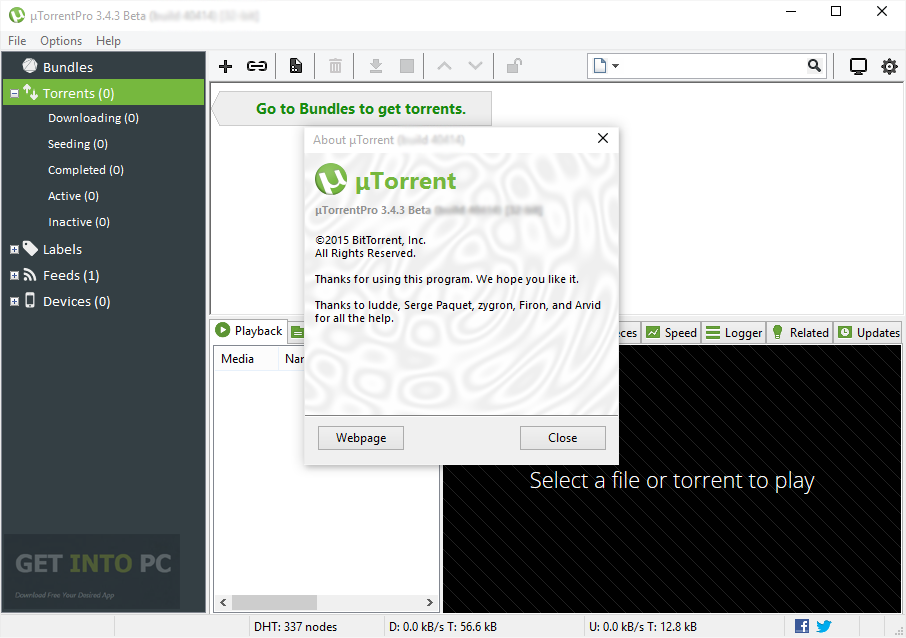Select Labels in the sidebar
This screenshot has width=906, height=638.
coord(62,250)
